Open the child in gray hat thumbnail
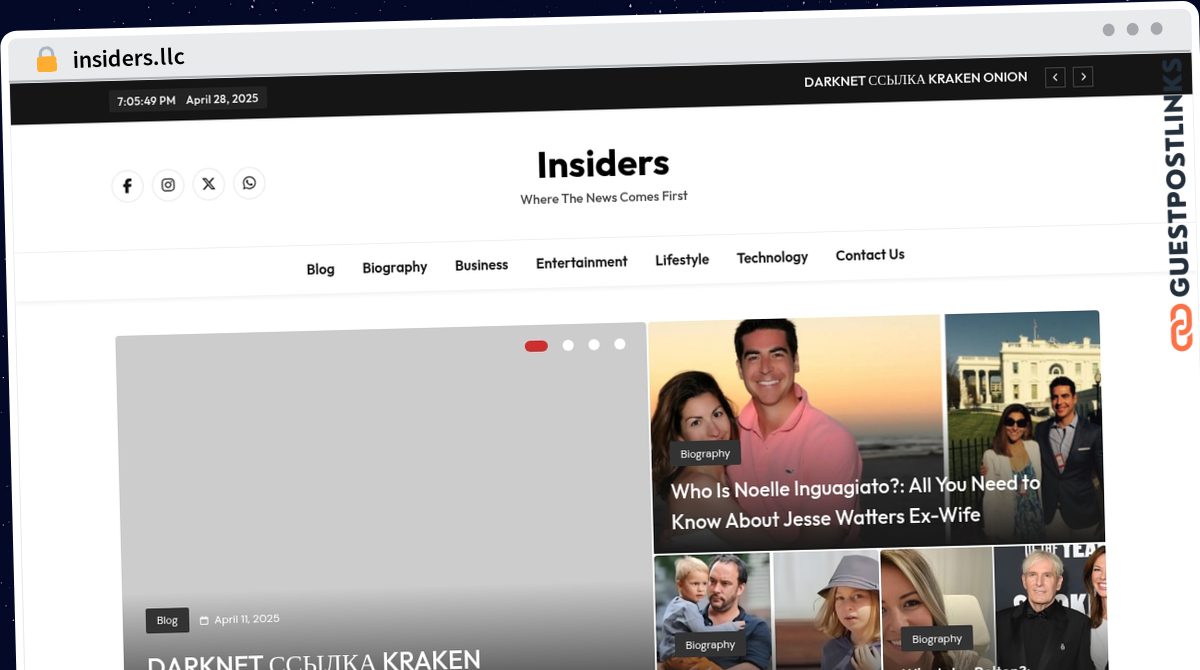This screenshot has width=1200, height=670. point(826,609)
